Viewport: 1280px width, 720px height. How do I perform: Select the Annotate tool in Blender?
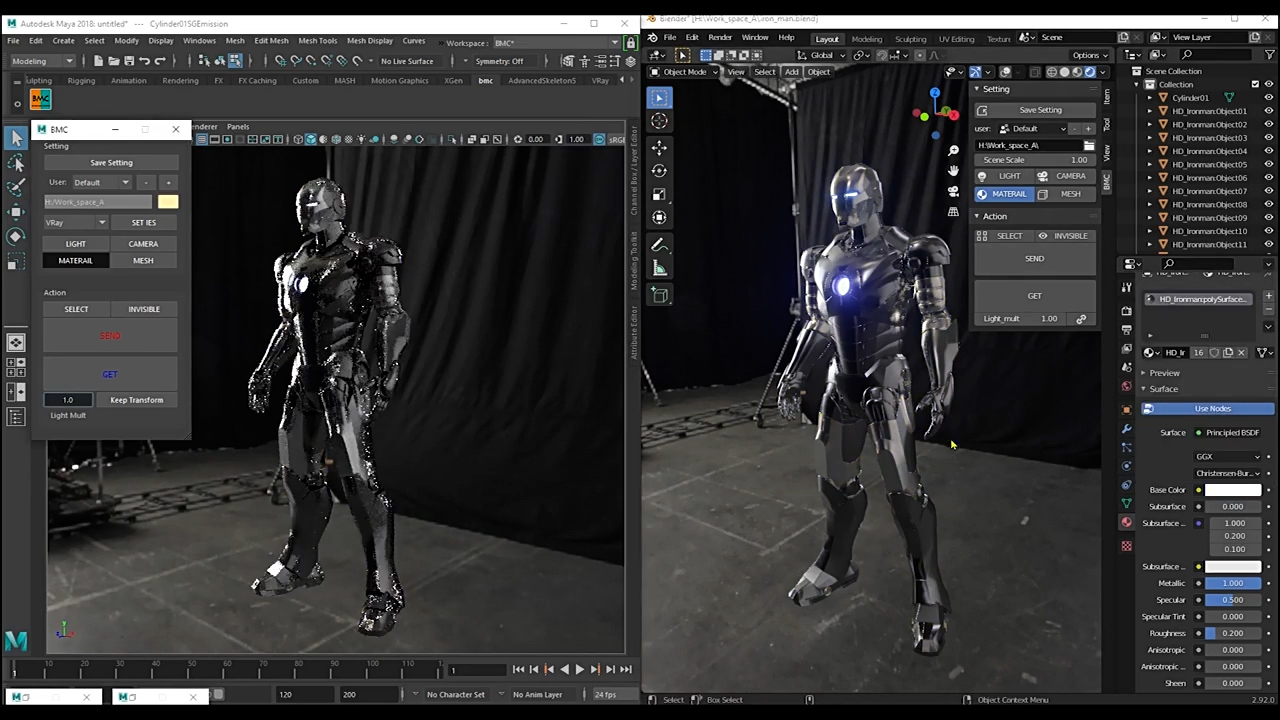659,245
